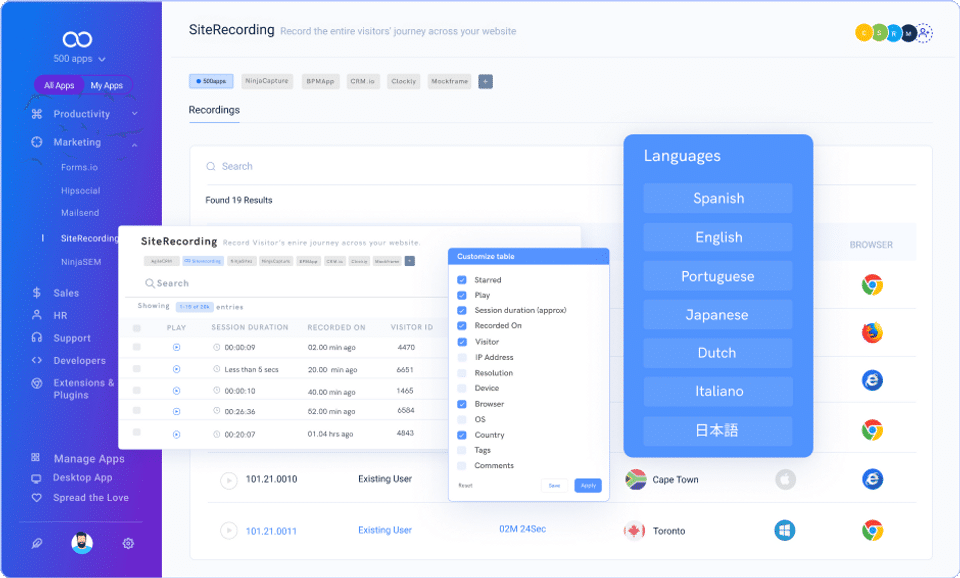The width and height of the screenshot is (960, 578).
Task: Toggle Session duration (approx) checkbox
Action: pyautogui.click(x=462, y=310)
